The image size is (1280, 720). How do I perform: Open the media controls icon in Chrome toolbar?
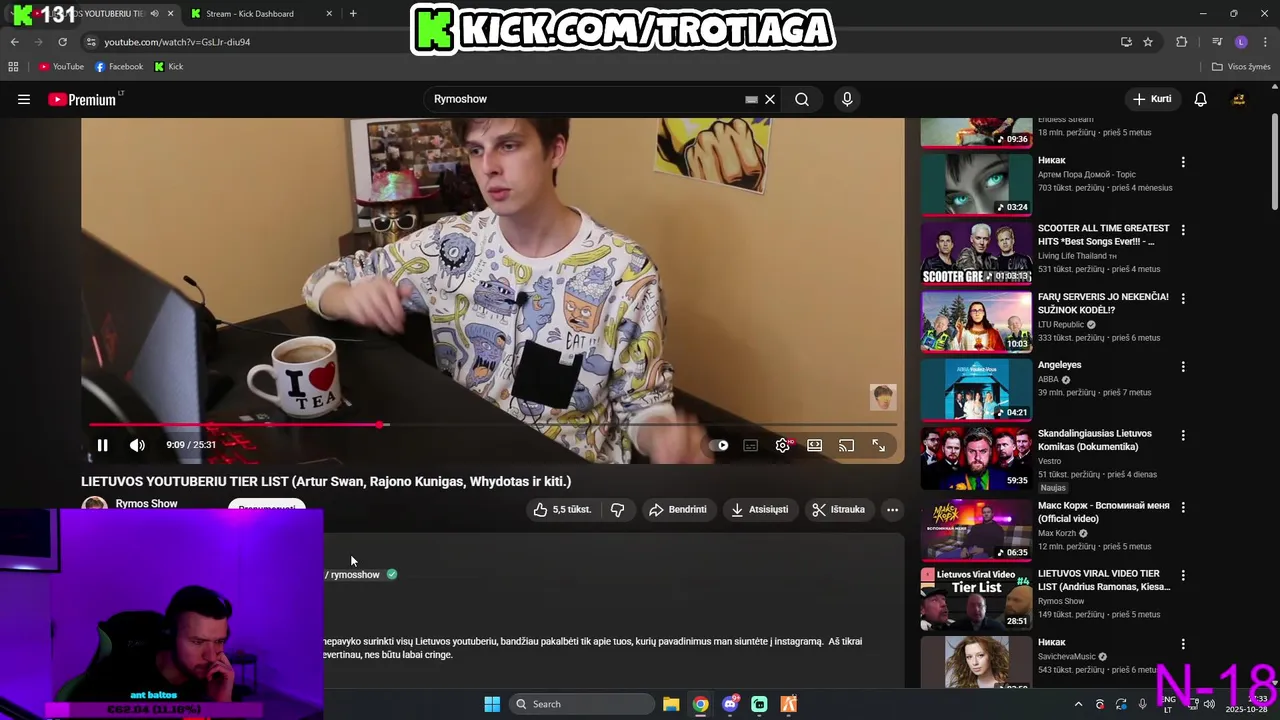click(1217, 42)
